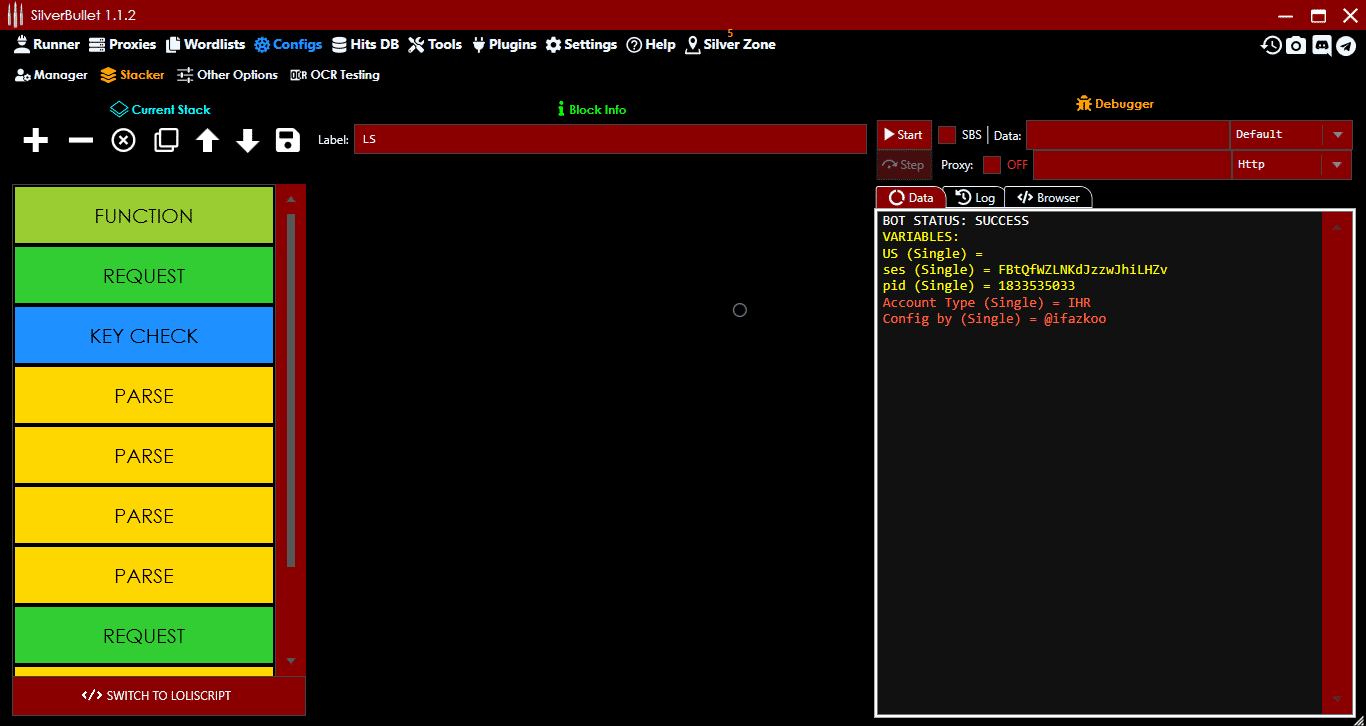This screenshot has width=1366, height=726.
Task: Open Discord via the Discord icon
Action: pos(1322,44)
